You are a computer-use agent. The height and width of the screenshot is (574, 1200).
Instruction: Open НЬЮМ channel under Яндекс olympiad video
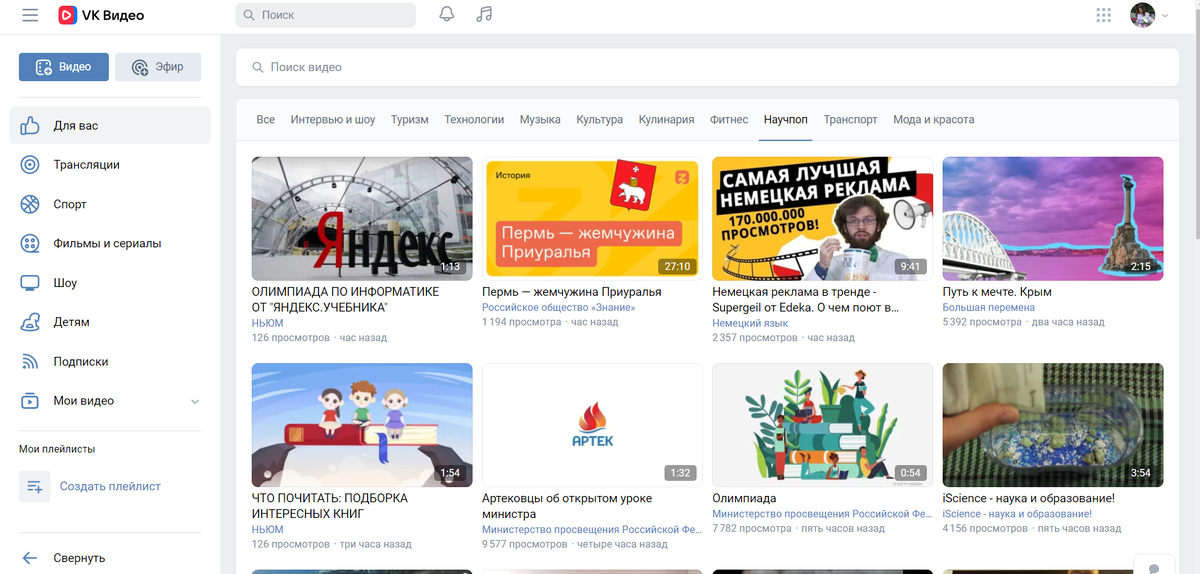coord(268,324)
